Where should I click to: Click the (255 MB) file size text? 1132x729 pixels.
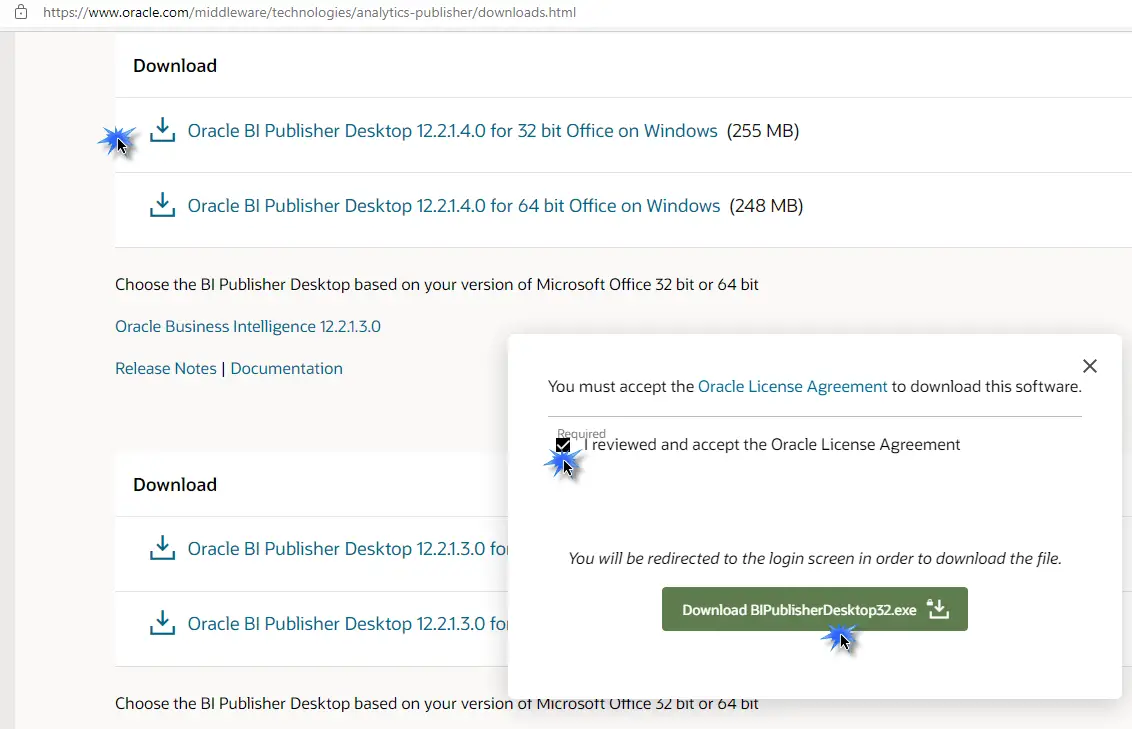tap(763, 131)
